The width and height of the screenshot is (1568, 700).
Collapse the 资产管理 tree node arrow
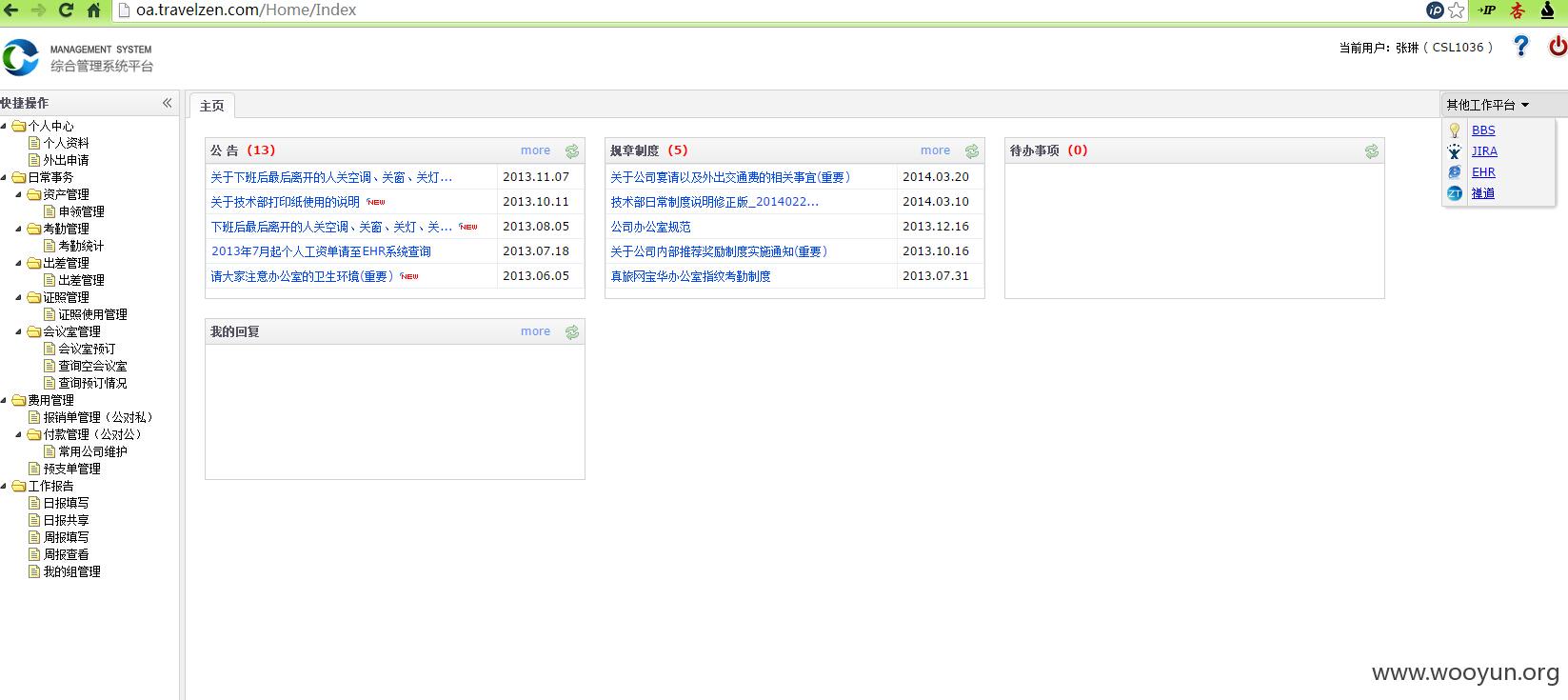coord(20,194)
